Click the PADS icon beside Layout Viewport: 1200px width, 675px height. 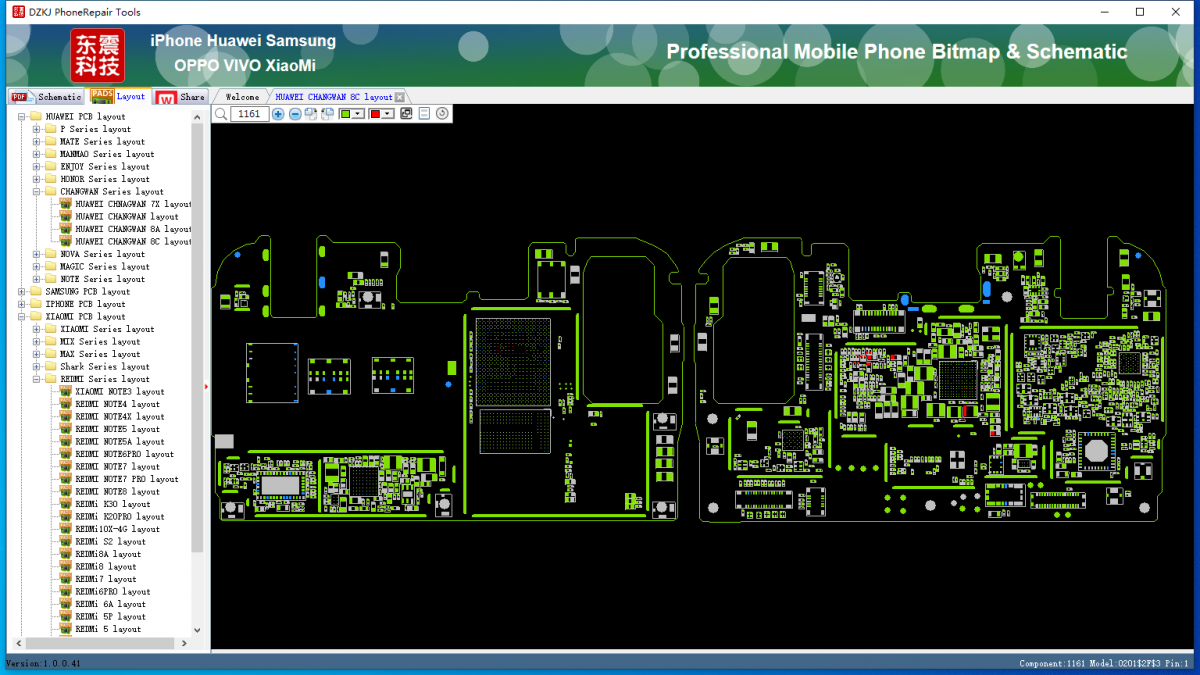point(101,96)
